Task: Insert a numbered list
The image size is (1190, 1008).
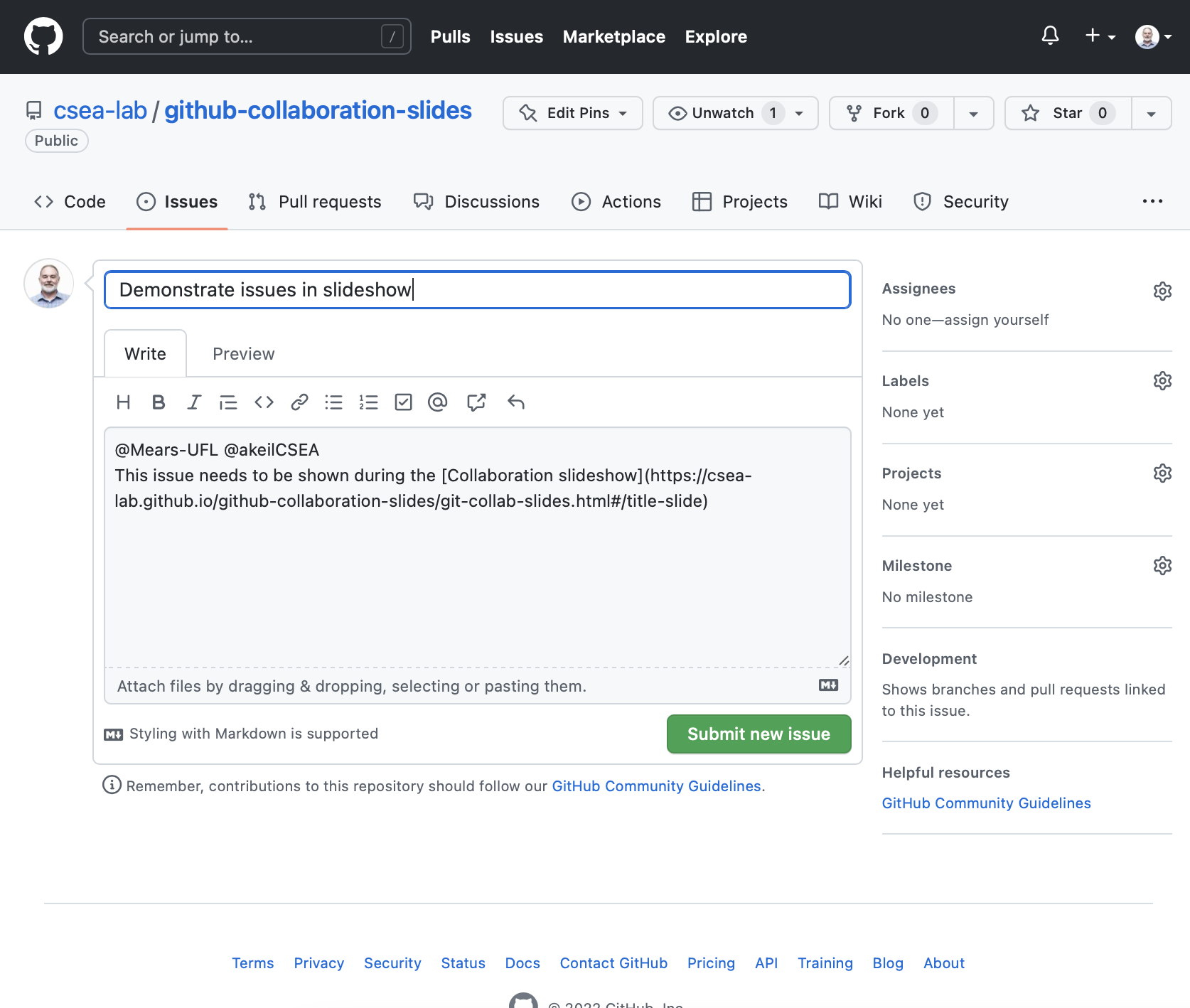Action: (x=368, y=402)
